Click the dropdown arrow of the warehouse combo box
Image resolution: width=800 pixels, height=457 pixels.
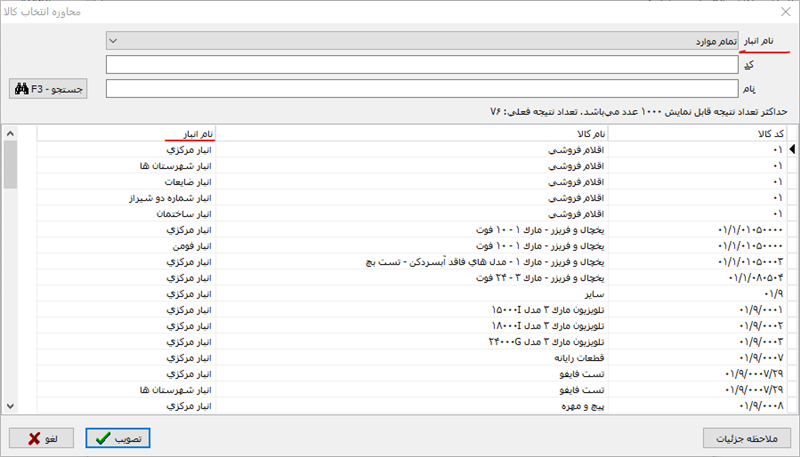pyautogui.click(x=113, y=41)
